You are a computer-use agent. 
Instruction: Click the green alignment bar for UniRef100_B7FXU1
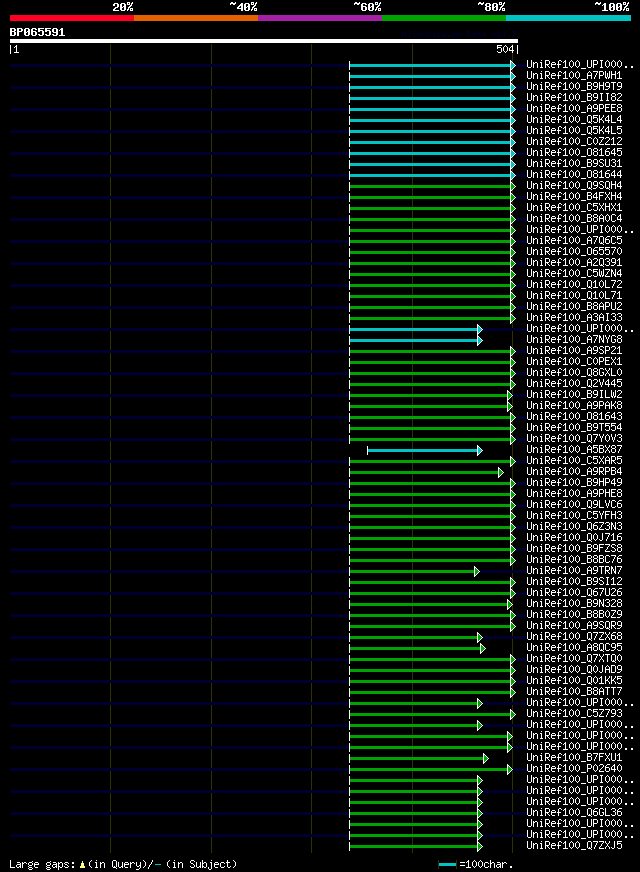tap(419, 759)
